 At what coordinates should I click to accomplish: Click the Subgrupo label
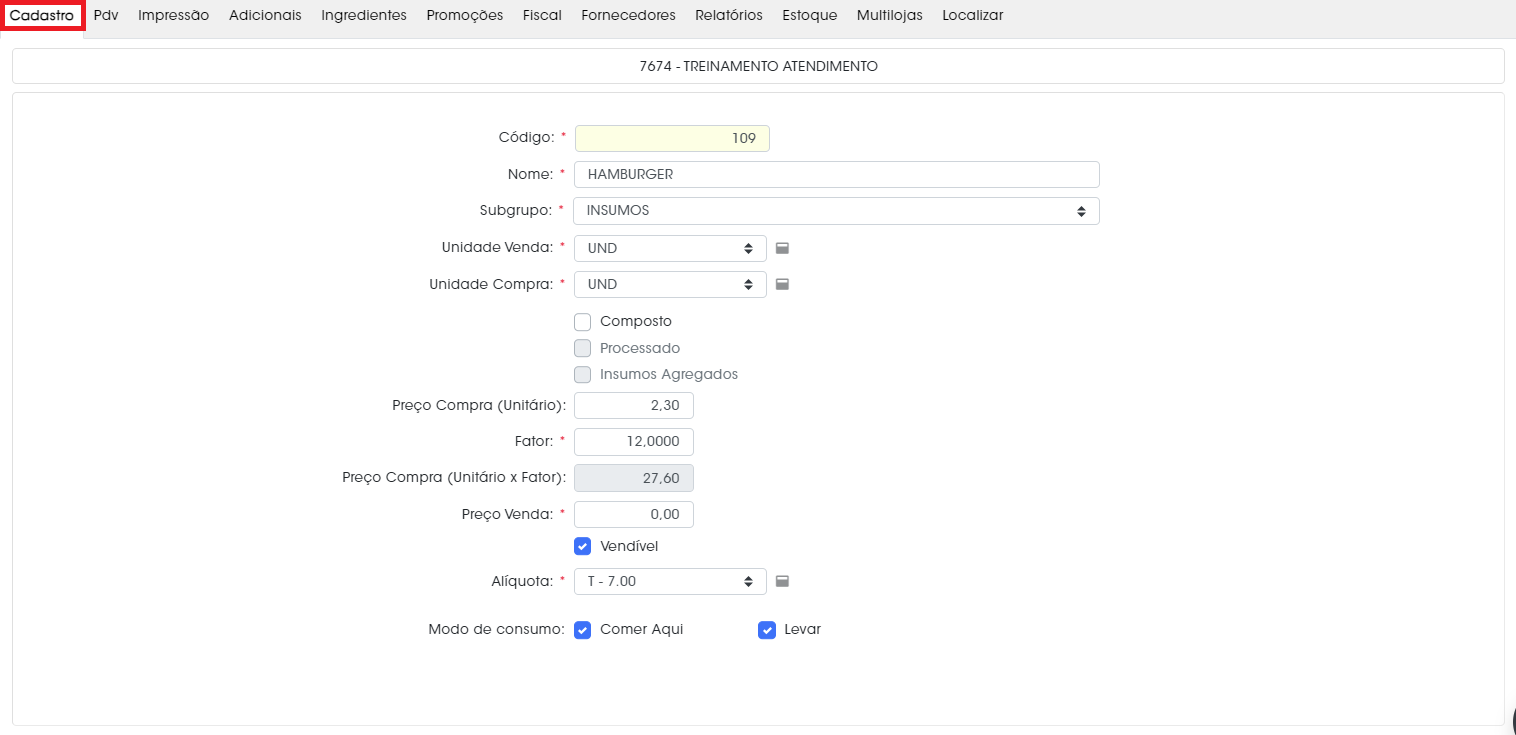517,211
